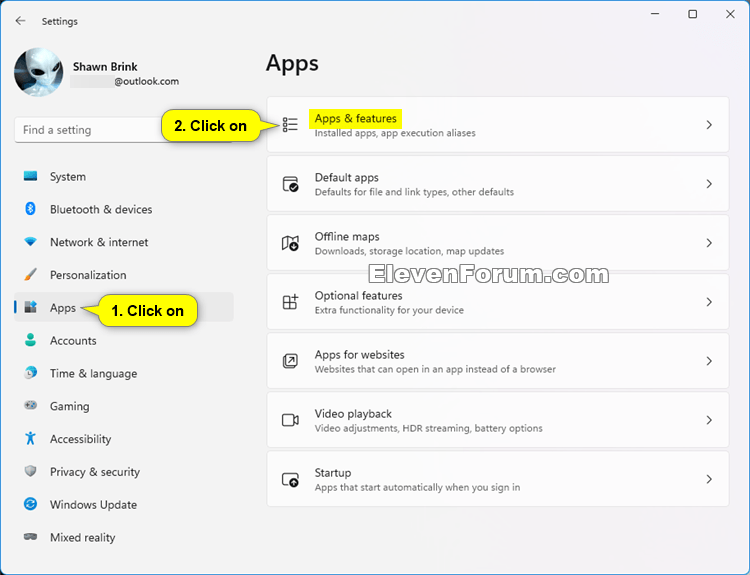Click 'Downloads, storage location, map updates' text
750x575 pixels.
[409, 251]
